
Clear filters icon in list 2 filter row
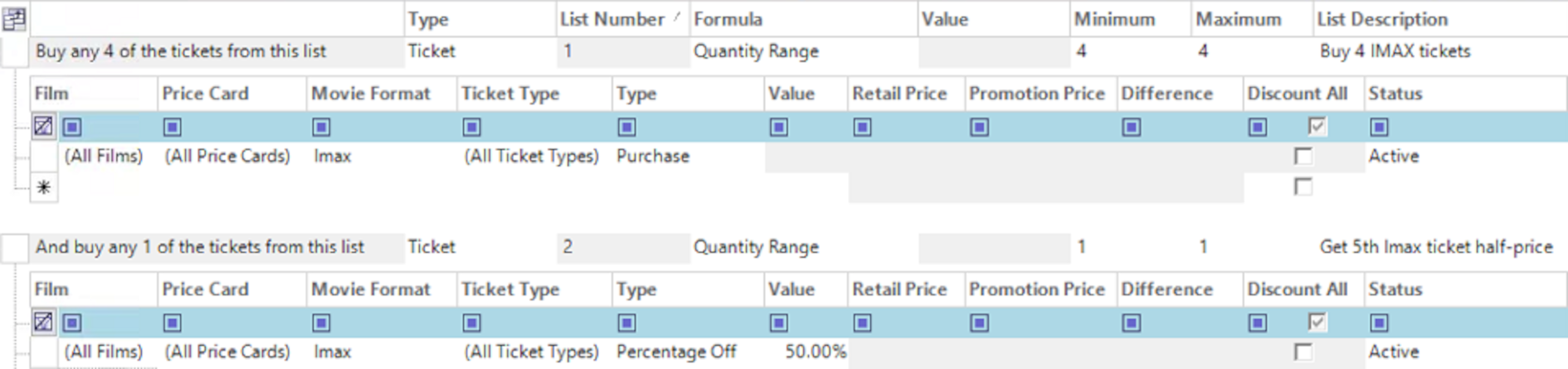coord(43,322)
